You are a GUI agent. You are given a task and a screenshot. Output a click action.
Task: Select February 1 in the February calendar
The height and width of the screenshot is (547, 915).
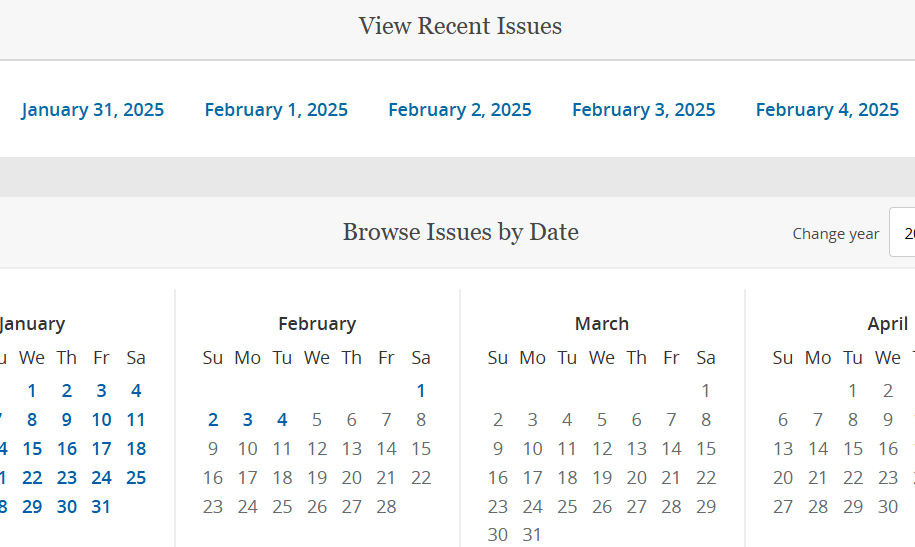(x=421, y=391)
